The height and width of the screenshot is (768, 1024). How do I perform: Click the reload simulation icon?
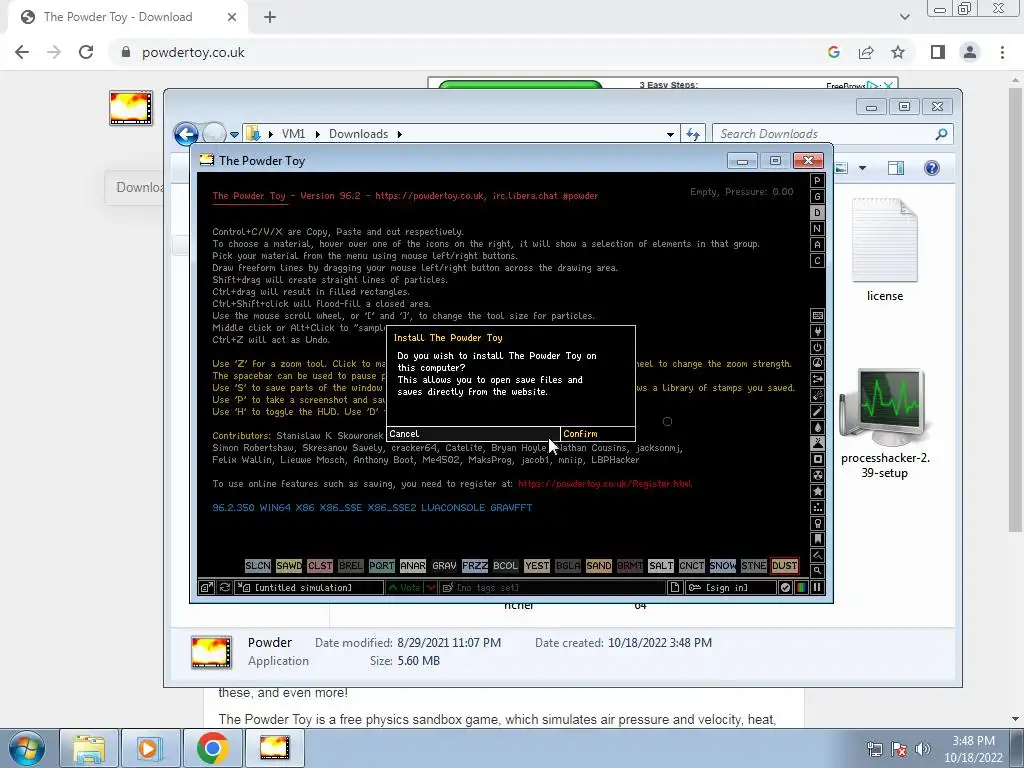point(225,588)
